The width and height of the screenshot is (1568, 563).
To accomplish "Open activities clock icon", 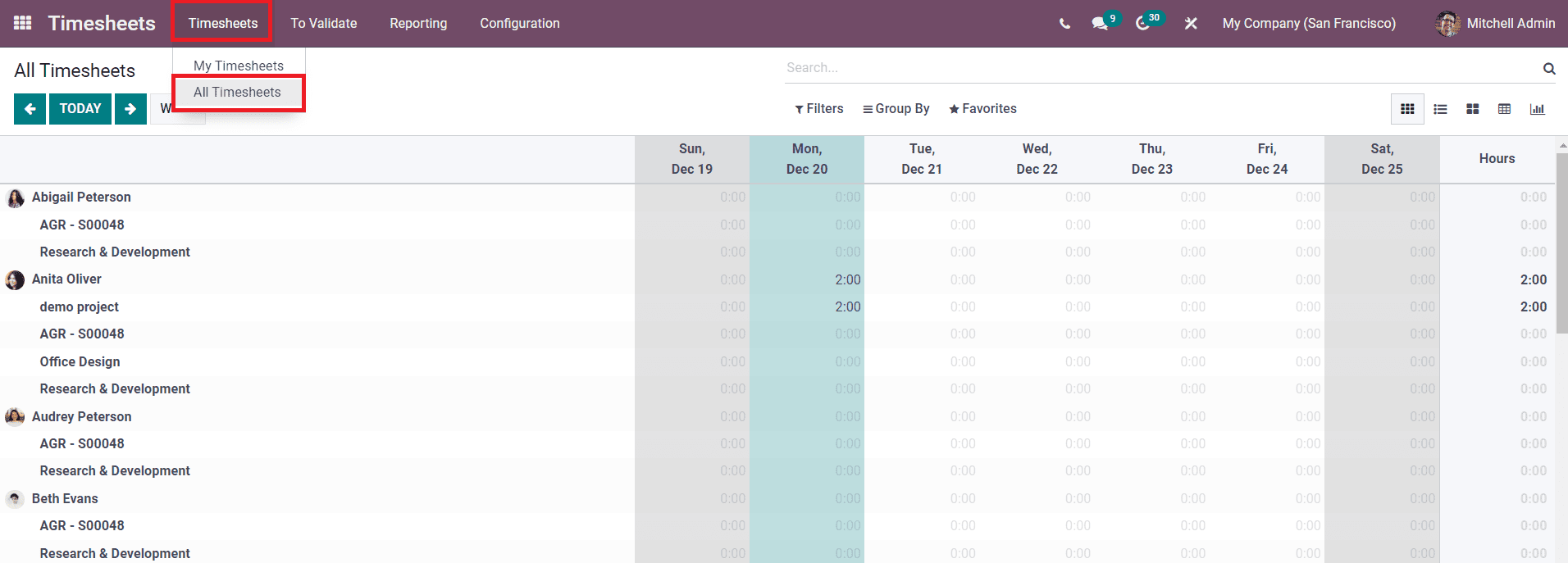I will 1142,24.
